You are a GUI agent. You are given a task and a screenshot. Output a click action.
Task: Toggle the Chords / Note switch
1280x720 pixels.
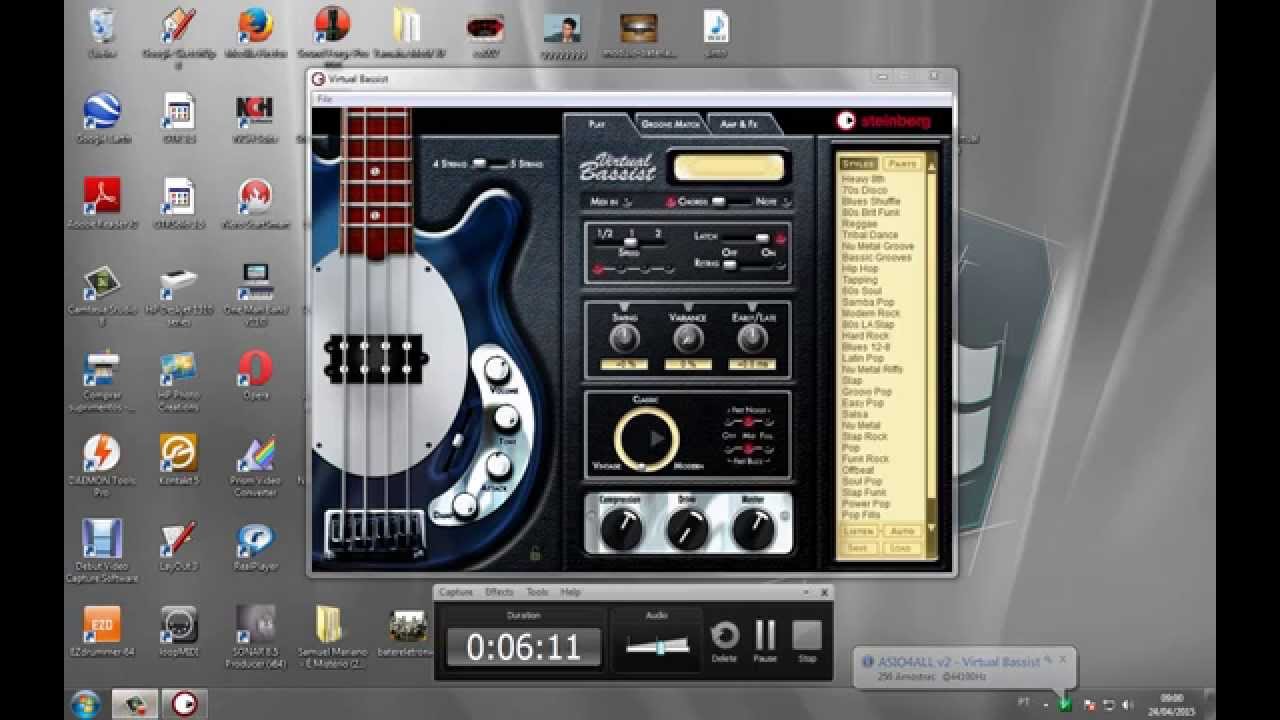click(x=733, y=202)
